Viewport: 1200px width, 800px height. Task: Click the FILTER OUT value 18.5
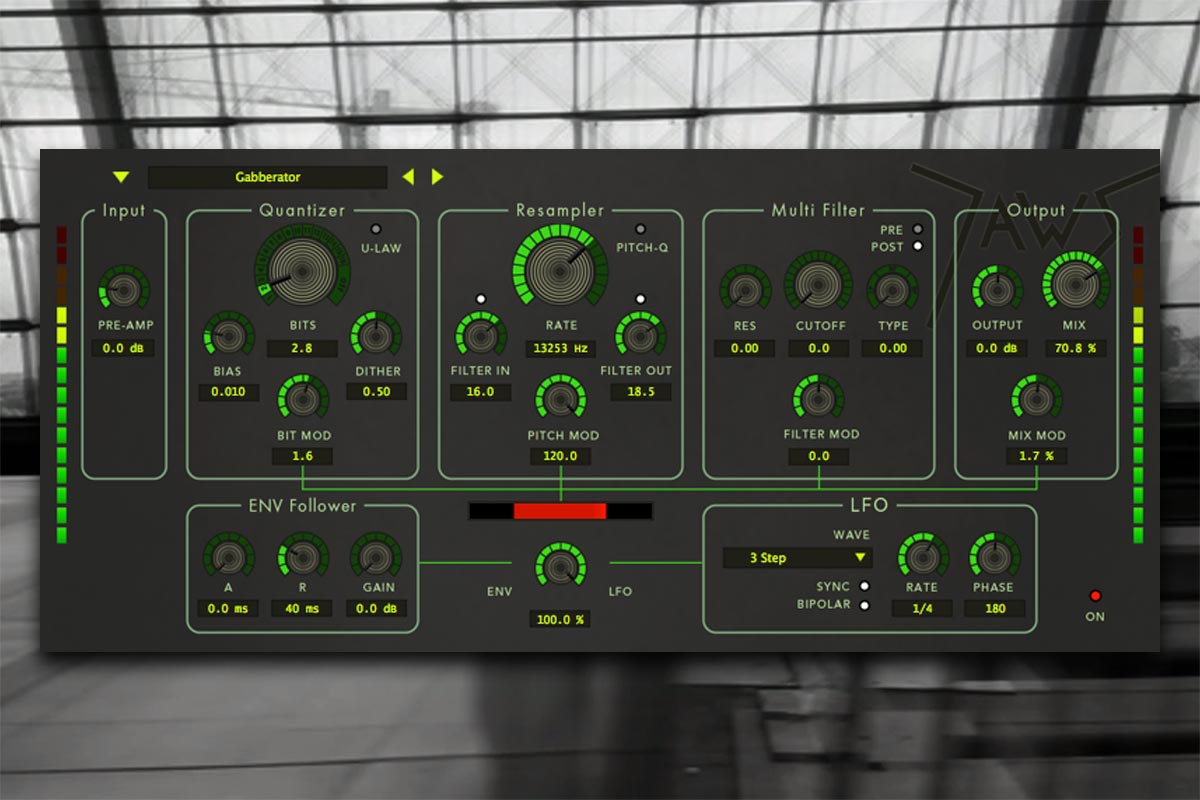pos(640,392)
